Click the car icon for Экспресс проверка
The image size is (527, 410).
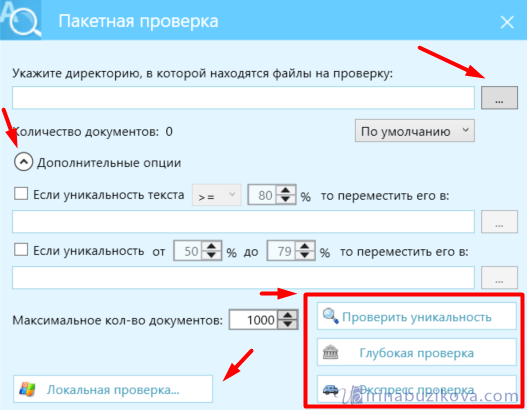coord(331,390)
